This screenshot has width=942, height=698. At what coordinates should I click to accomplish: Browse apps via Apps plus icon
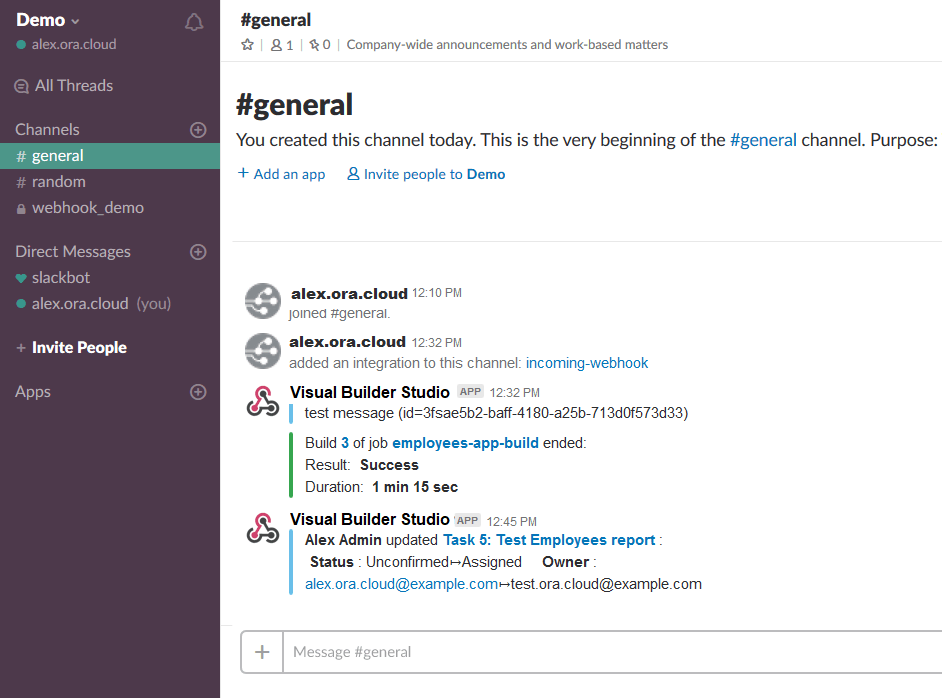click(x=198, y=392)
